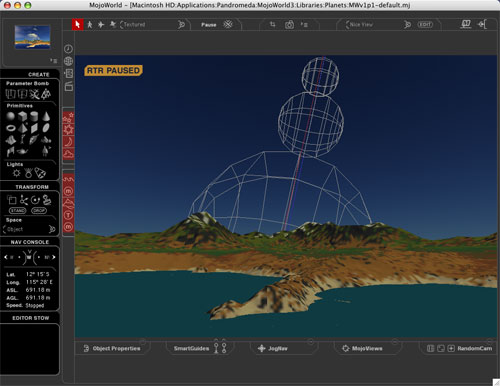Image resolution: width=500 pixels, height=386 pixels.
Task: Open the Object space dropdown
Action: [29, 229]
